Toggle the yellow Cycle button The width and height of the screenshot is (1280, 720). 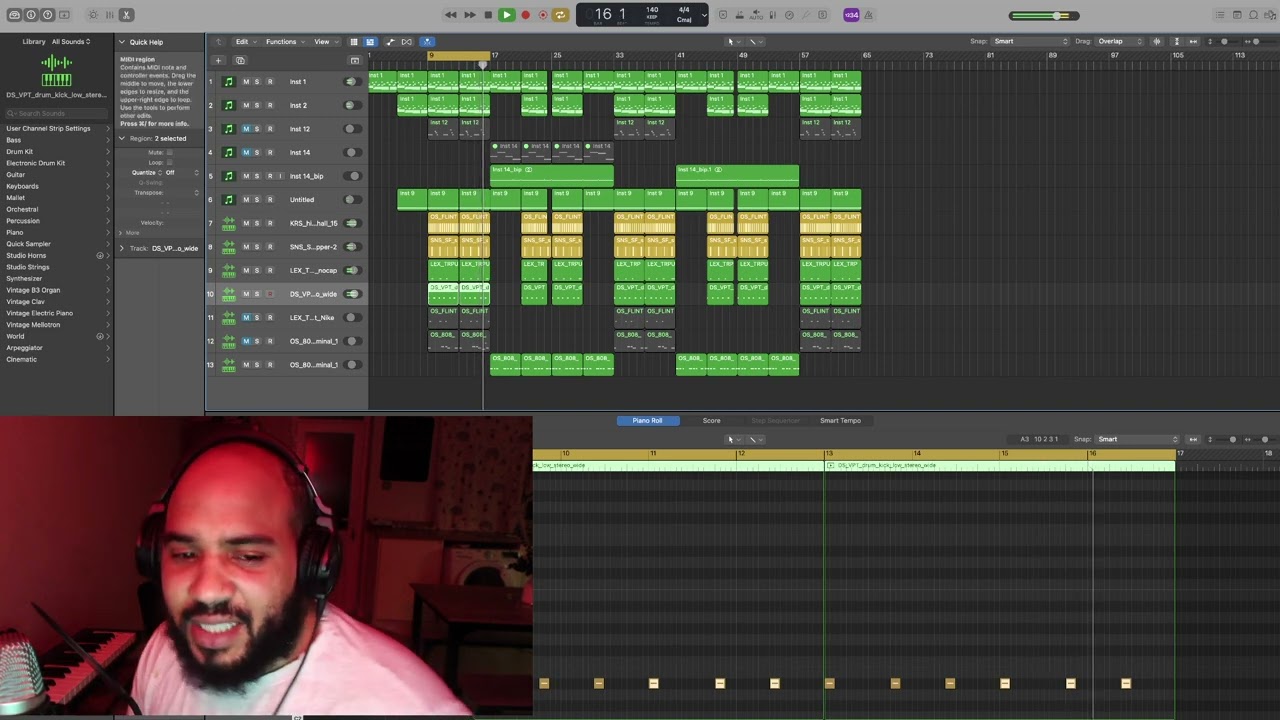pos(560,15)
